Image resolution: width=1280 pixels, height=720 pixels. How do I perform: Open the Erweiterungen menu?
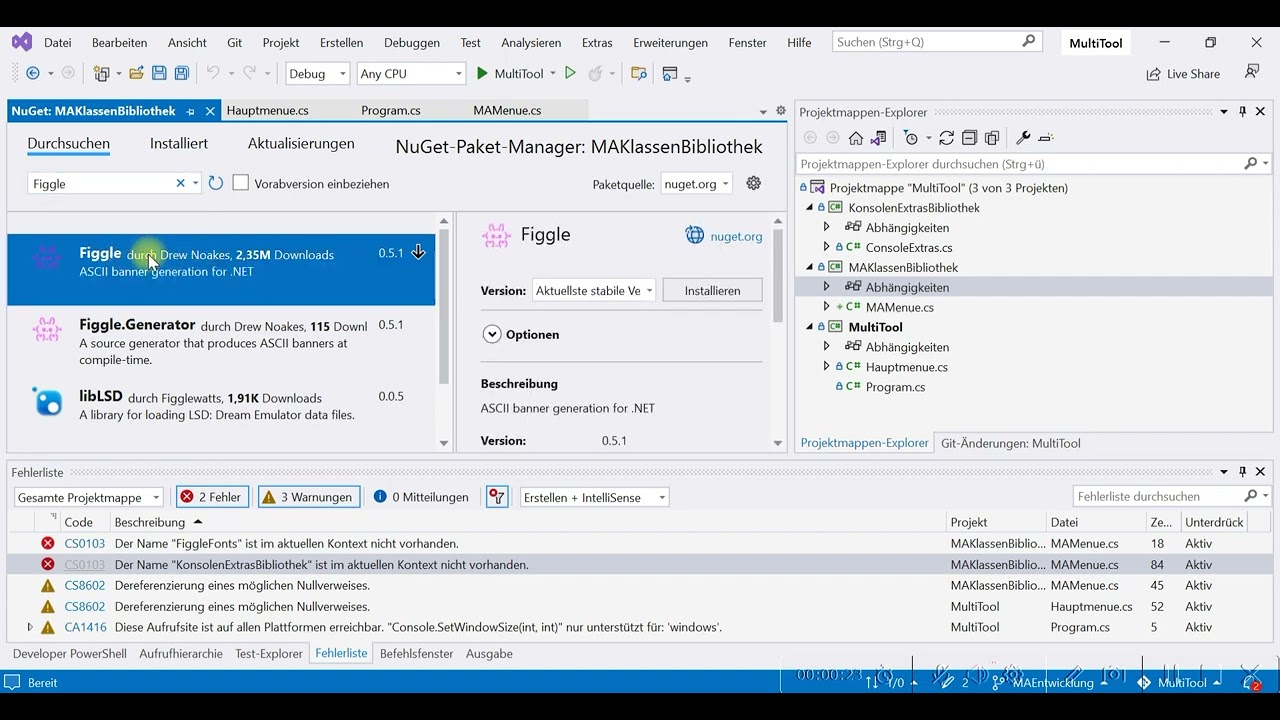coord(670,43)
